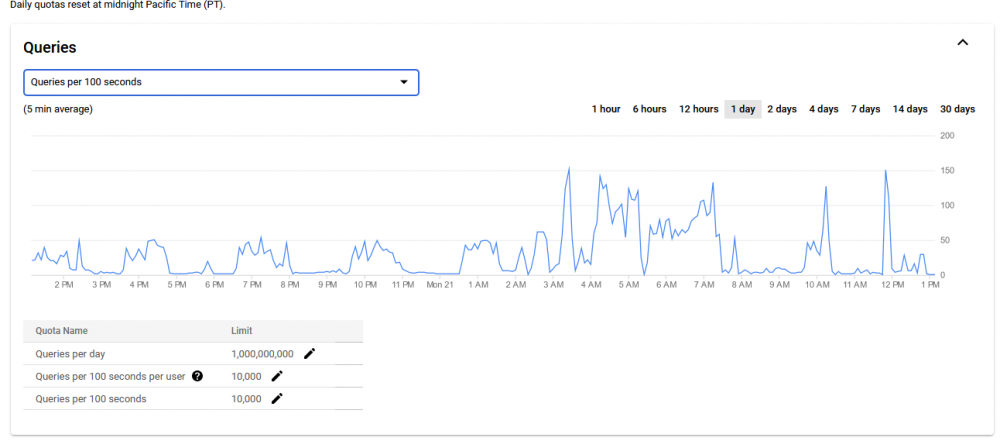Viewport: 1000px width, 448px height.
Task: Show the 30 days range
Action: 957,109
